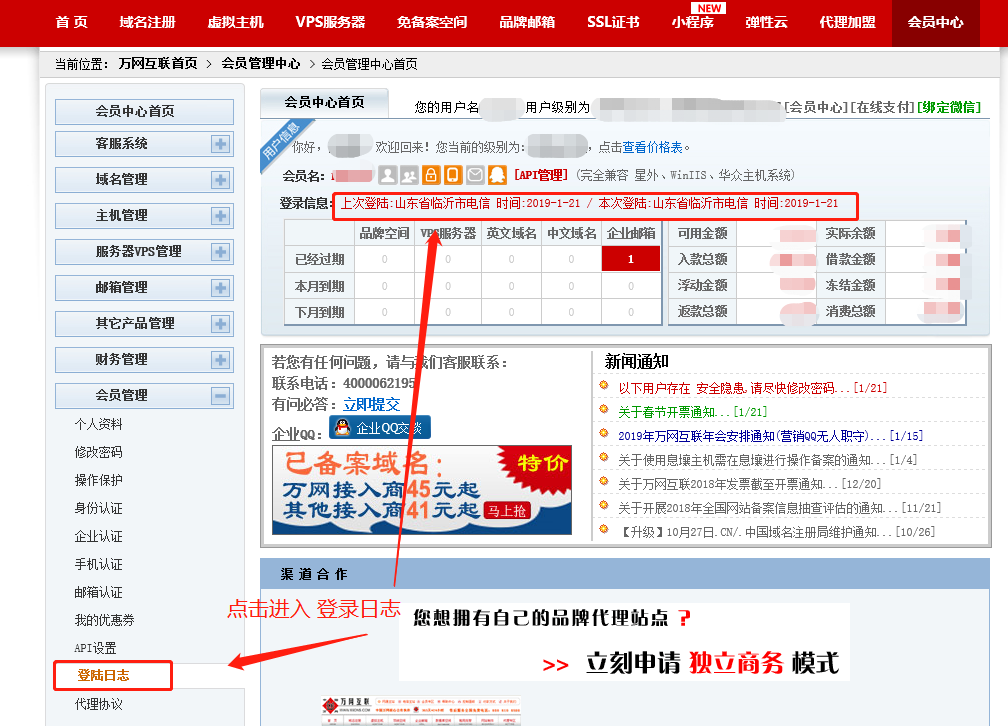This screenshot has width=1008, height=726.
Task: Open the 企业QQ交谈 chat button
Action: [380, 428]
